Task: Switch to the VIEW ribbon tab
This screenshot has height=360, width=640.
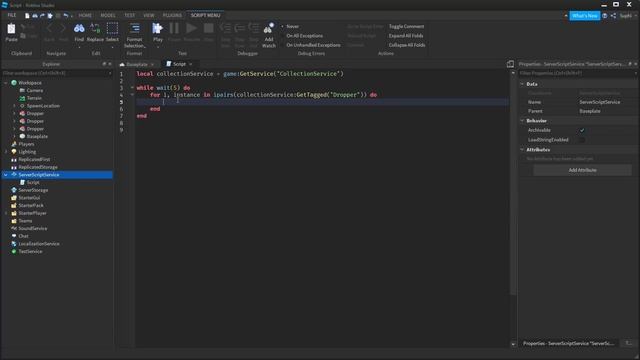Action: pyautogui.click(x=149, y=15)
